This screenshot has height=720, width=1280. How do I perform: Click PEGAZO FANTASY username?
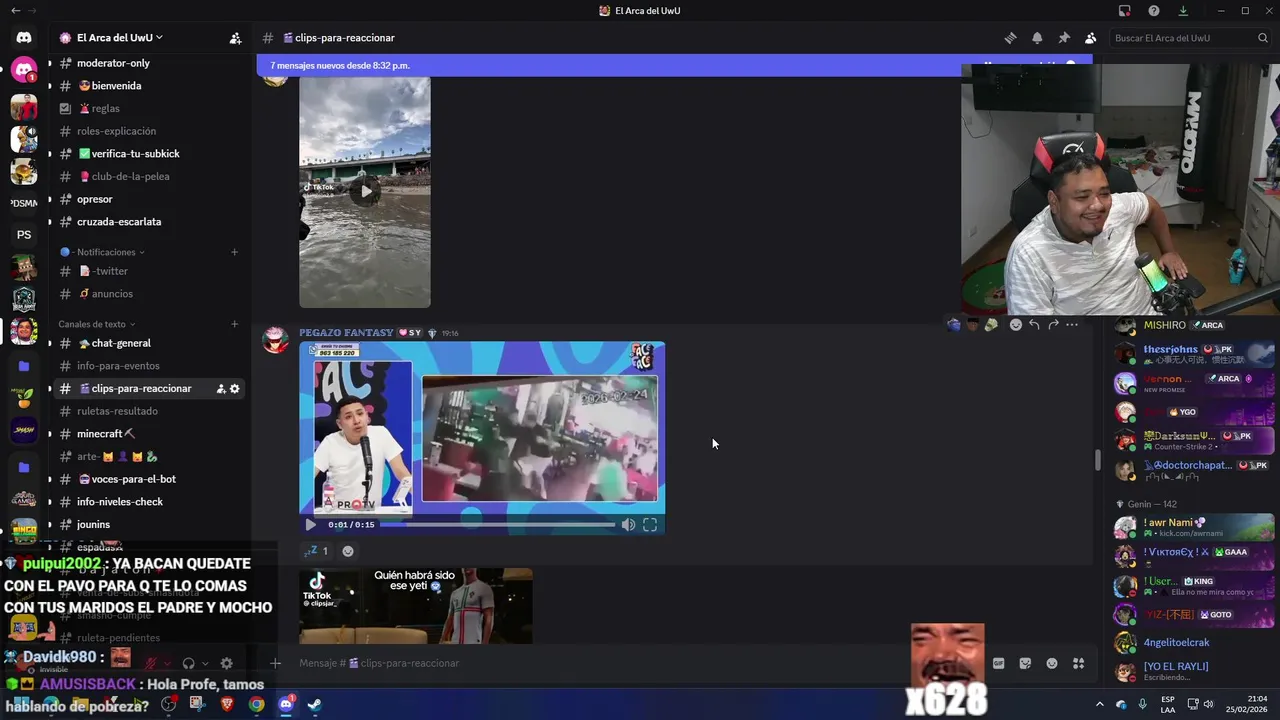[x=346, y=333]
